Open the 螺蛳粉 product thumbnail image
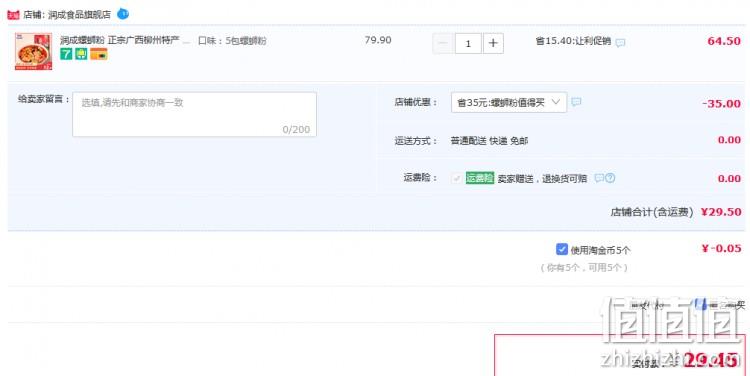This screenshot has width=750, height=376. point(33,52)
